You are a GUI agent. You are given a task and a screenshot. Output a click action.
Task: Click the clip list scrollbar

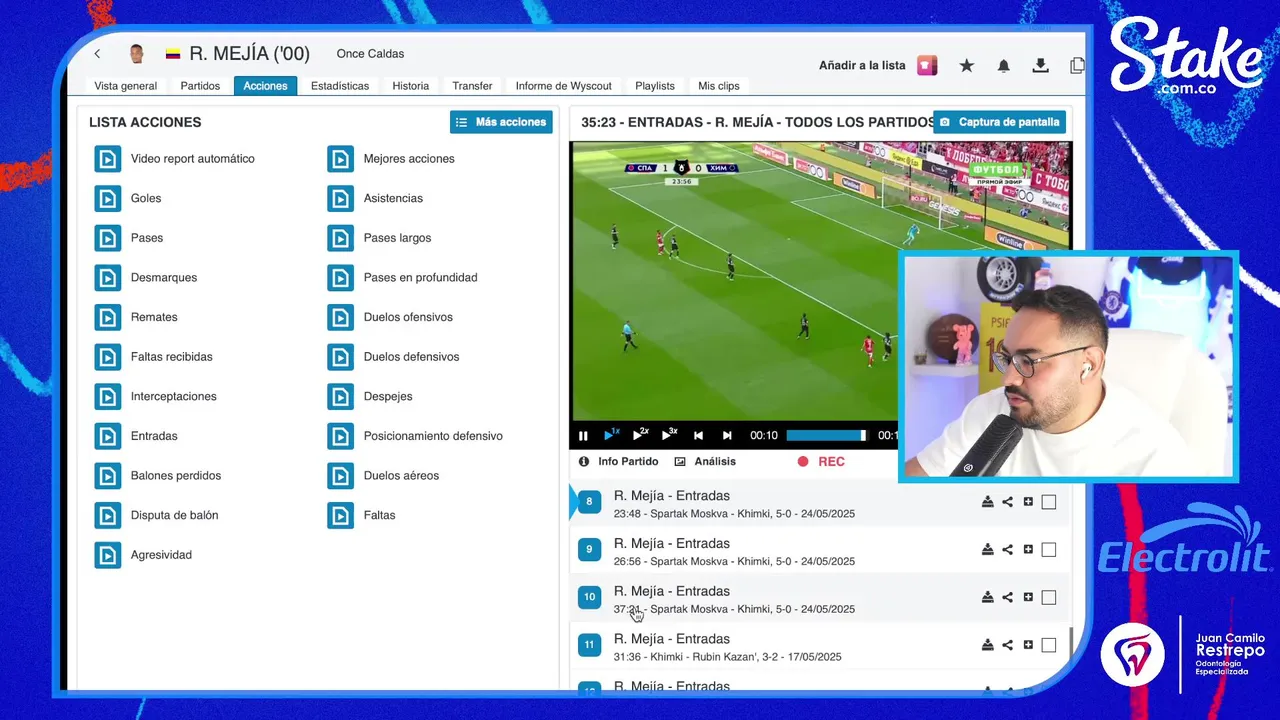[x=1070, y=643]
